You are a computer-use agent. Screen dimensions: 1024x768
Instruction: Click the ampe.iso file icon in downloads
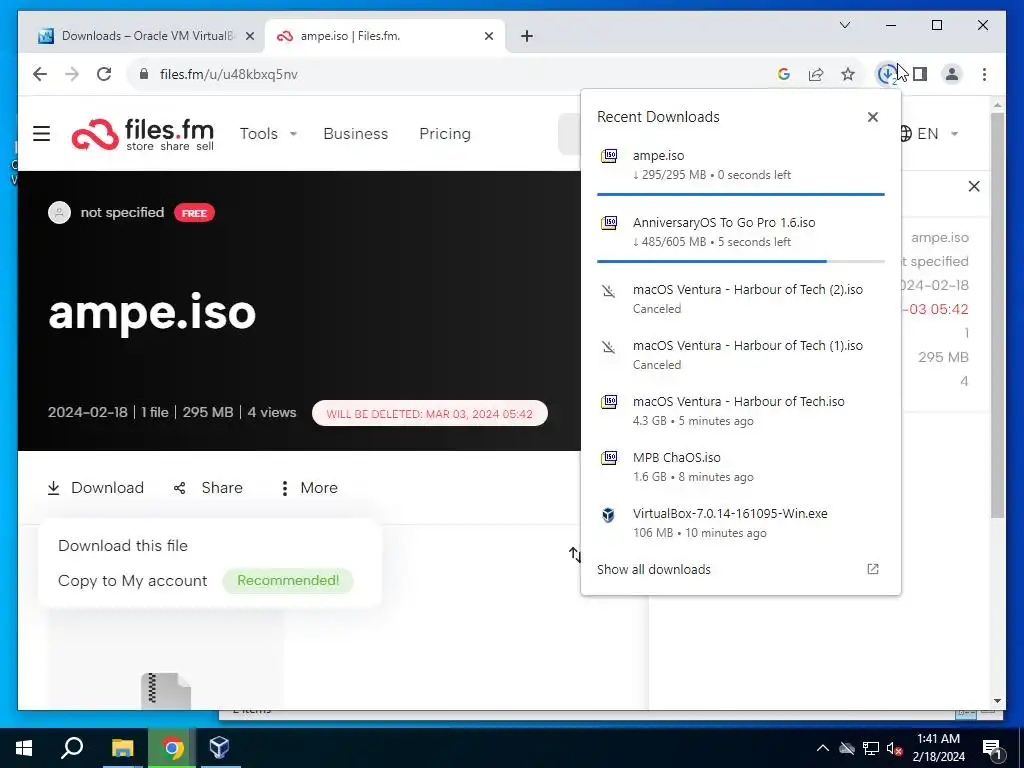[609, 155]
